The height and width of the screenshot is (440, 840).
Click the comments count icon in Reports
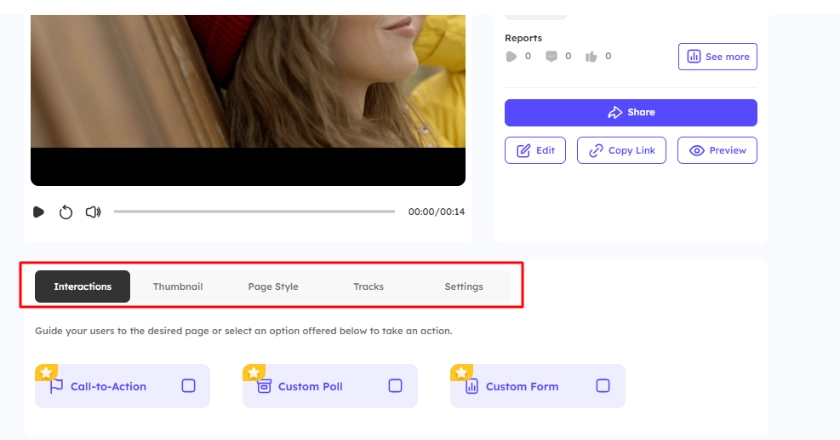[551, 57]
